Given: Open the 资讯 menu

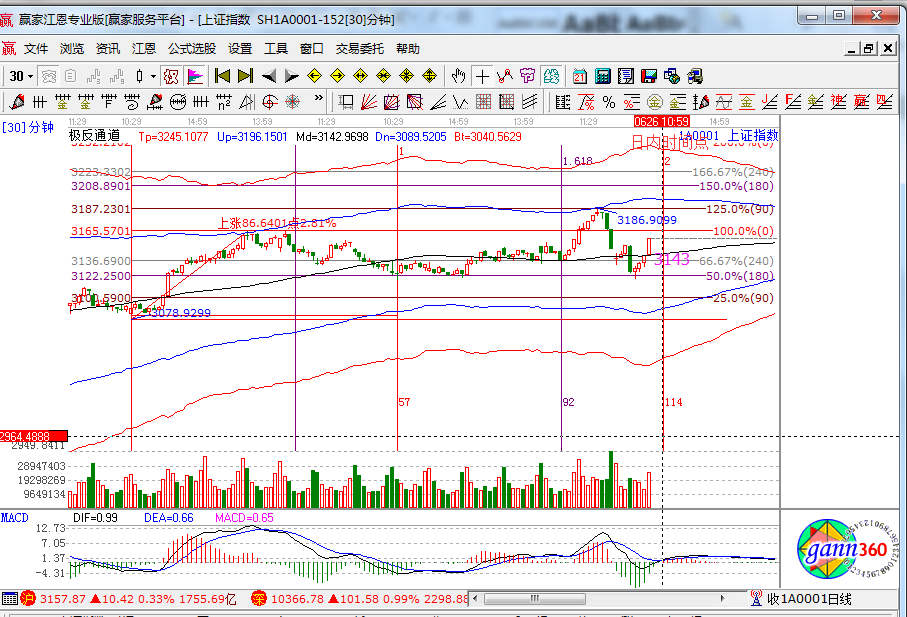Looking at the screenshot, I should click(x=108, y=49).
